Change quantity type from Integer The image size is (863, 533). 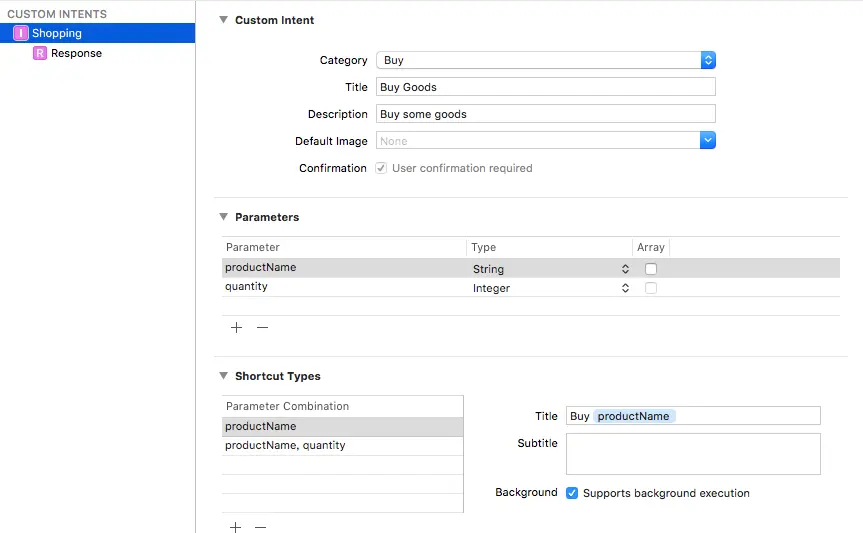tap(551, 288)
